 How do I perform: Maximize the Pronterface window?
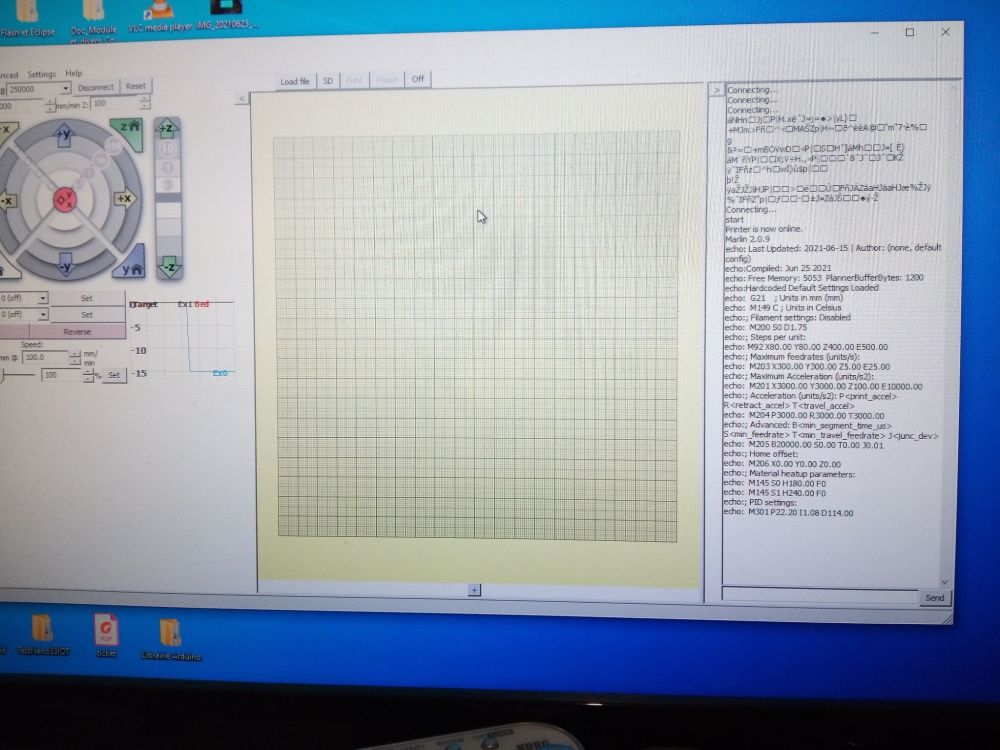[909, 32]
